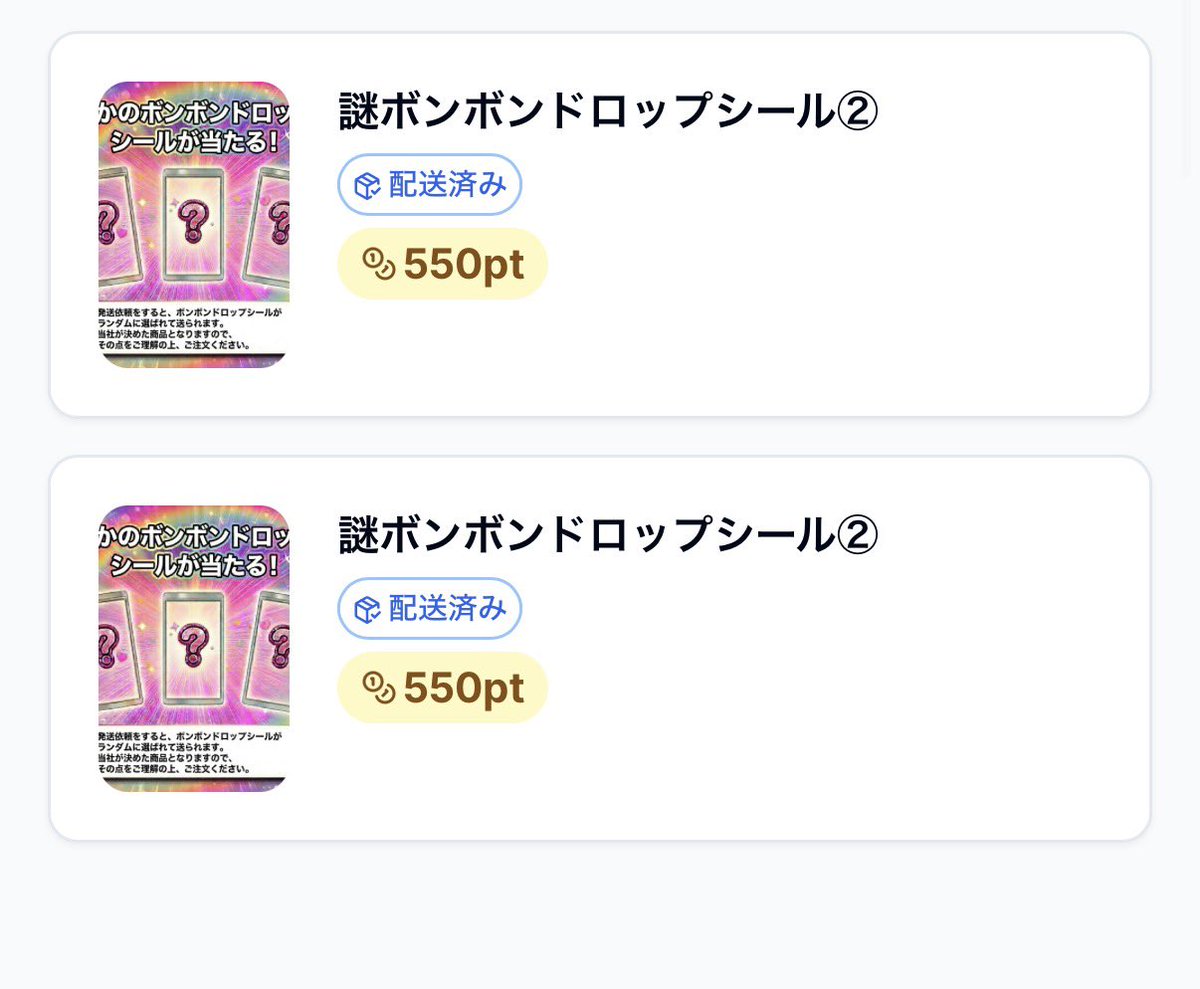Select the 550pt text in the first card
The width and height of the screenshot is (1200, 989).
click(464, 265)
